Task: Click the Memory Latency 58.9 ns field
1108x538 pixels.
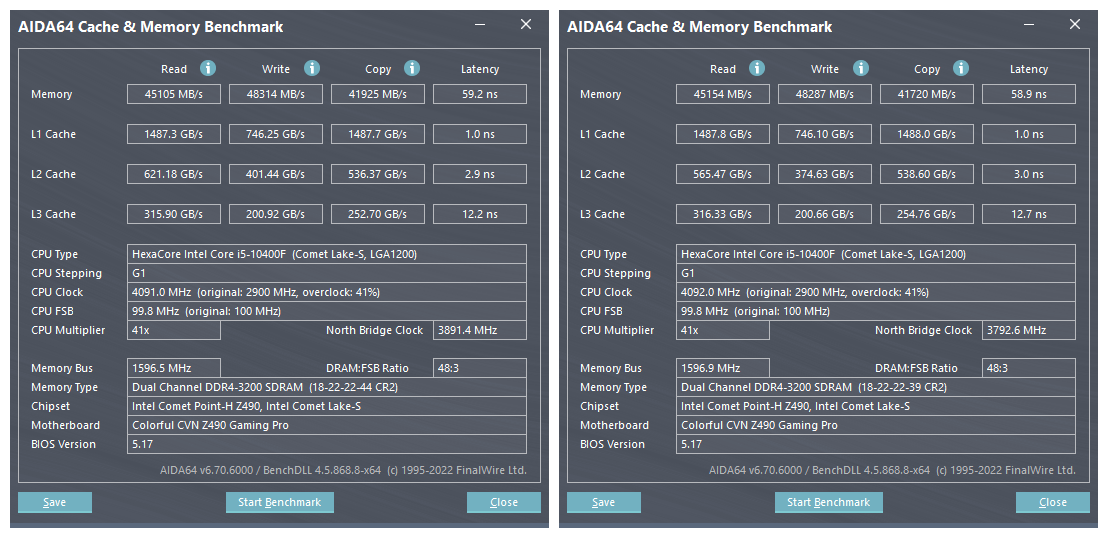Action: click(x=1028, y=94)
